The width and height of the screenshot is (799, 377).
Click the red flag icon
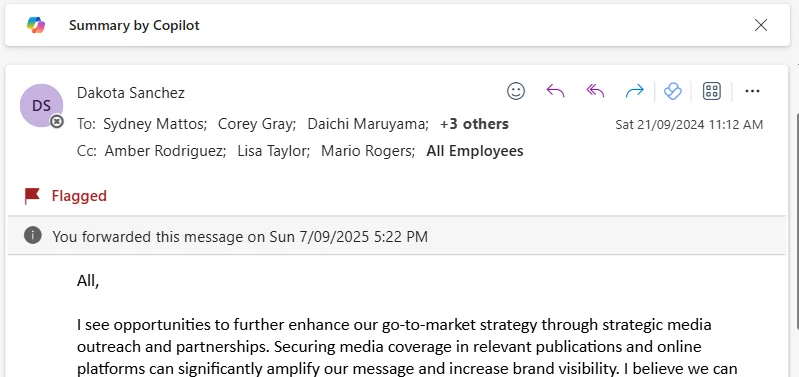[x=32, y=196]
